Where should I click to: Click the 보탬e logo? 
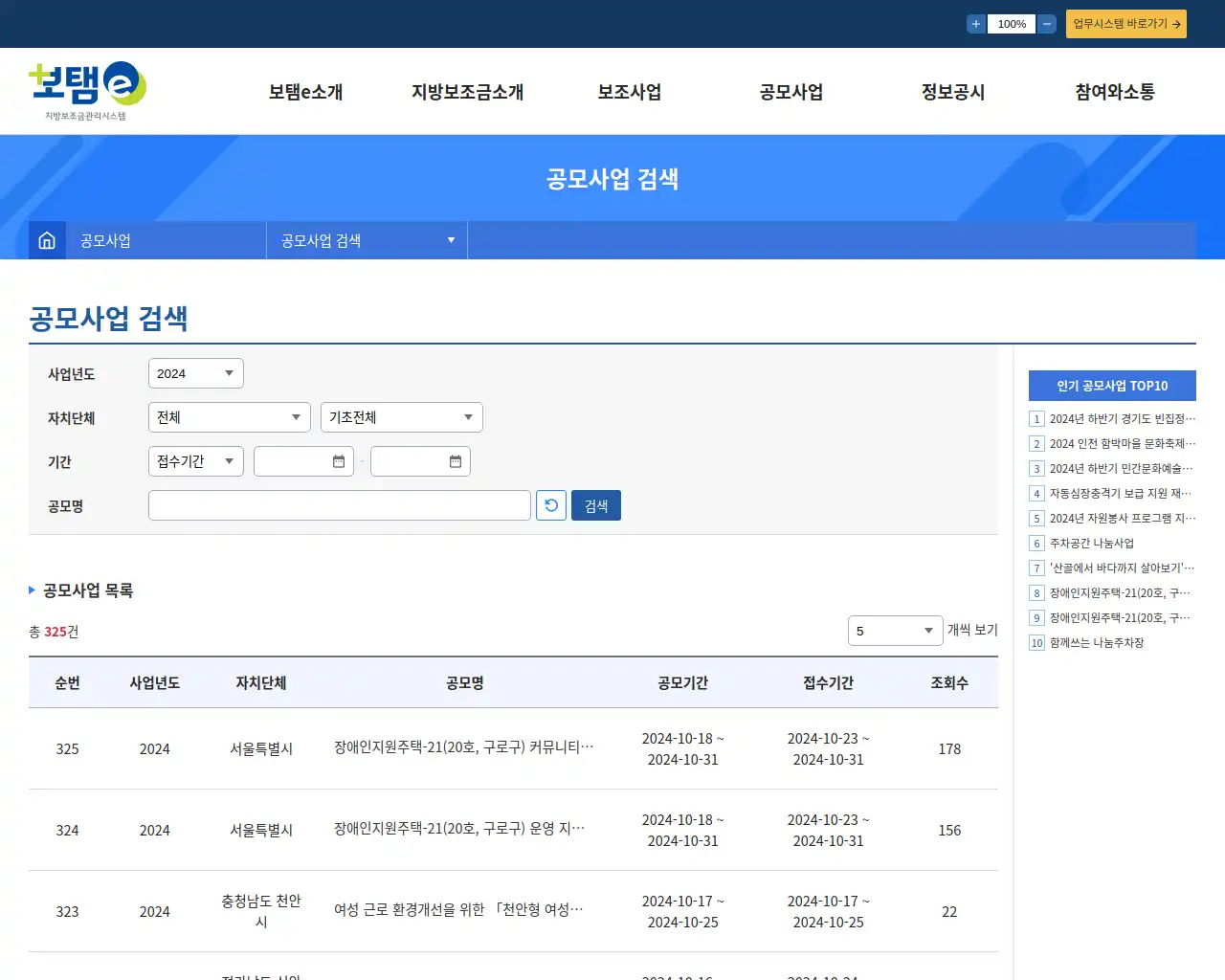pos(87,91)
